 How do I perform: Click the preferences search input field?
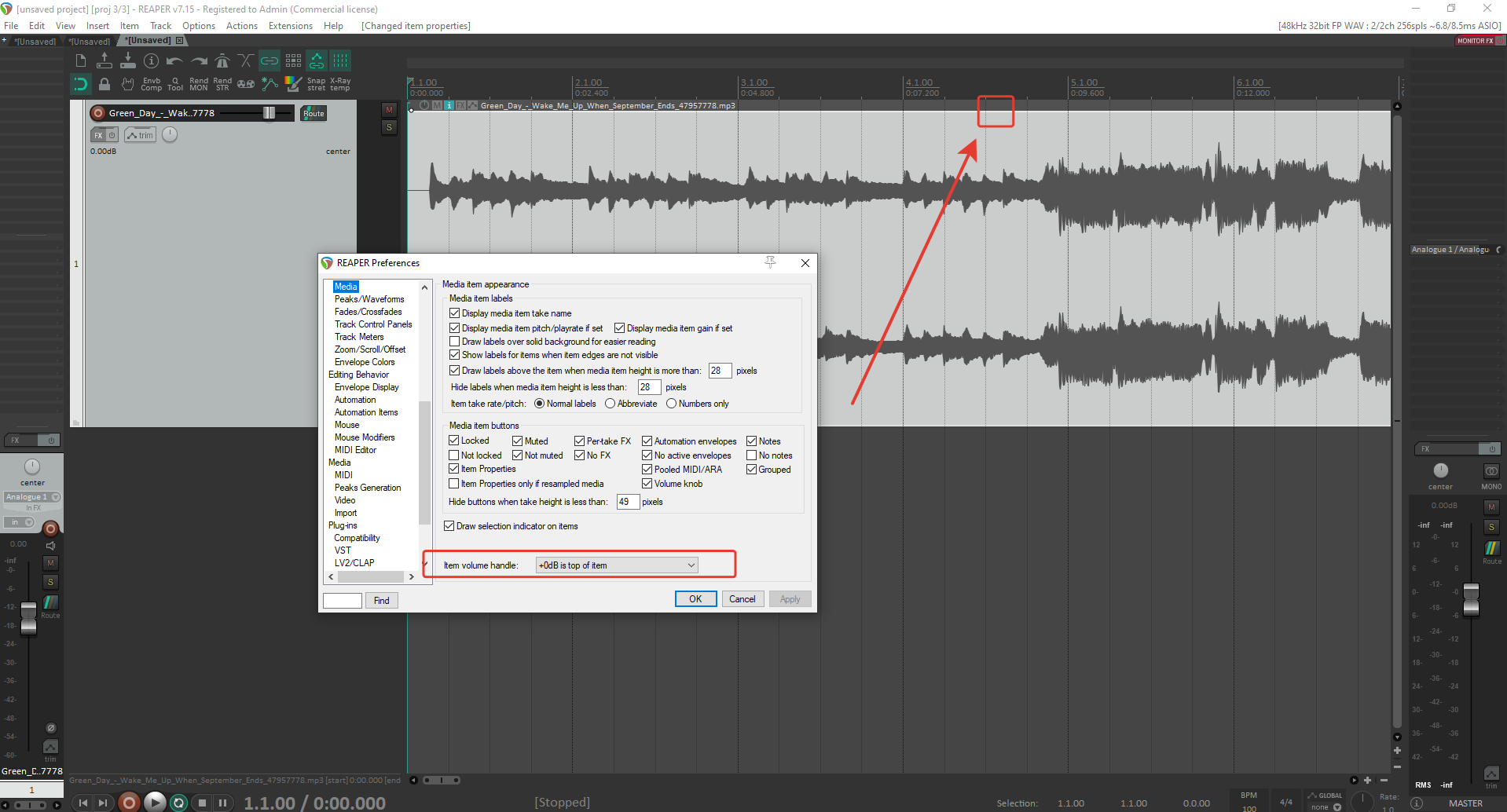click(x=343, y=601)
